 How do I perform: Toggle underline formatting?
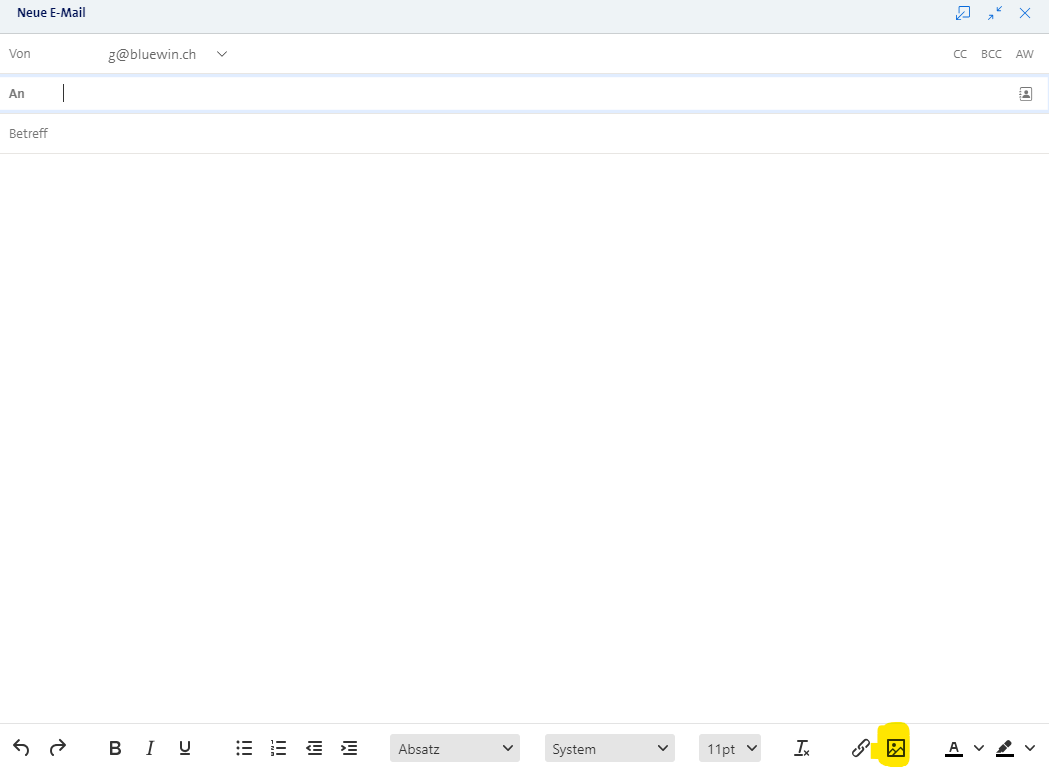tap(184, 747)
